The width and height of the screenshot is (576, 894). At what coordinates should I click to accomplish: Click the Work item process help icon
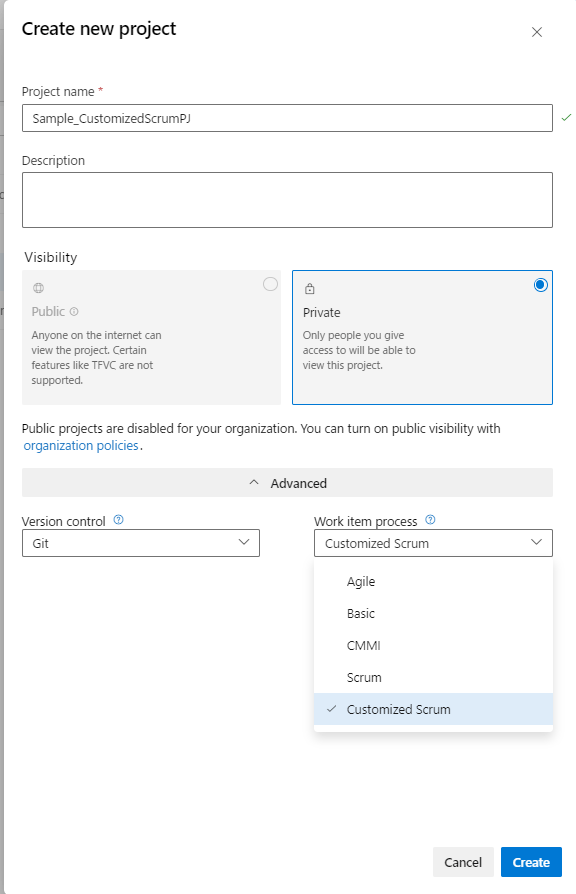431,520
